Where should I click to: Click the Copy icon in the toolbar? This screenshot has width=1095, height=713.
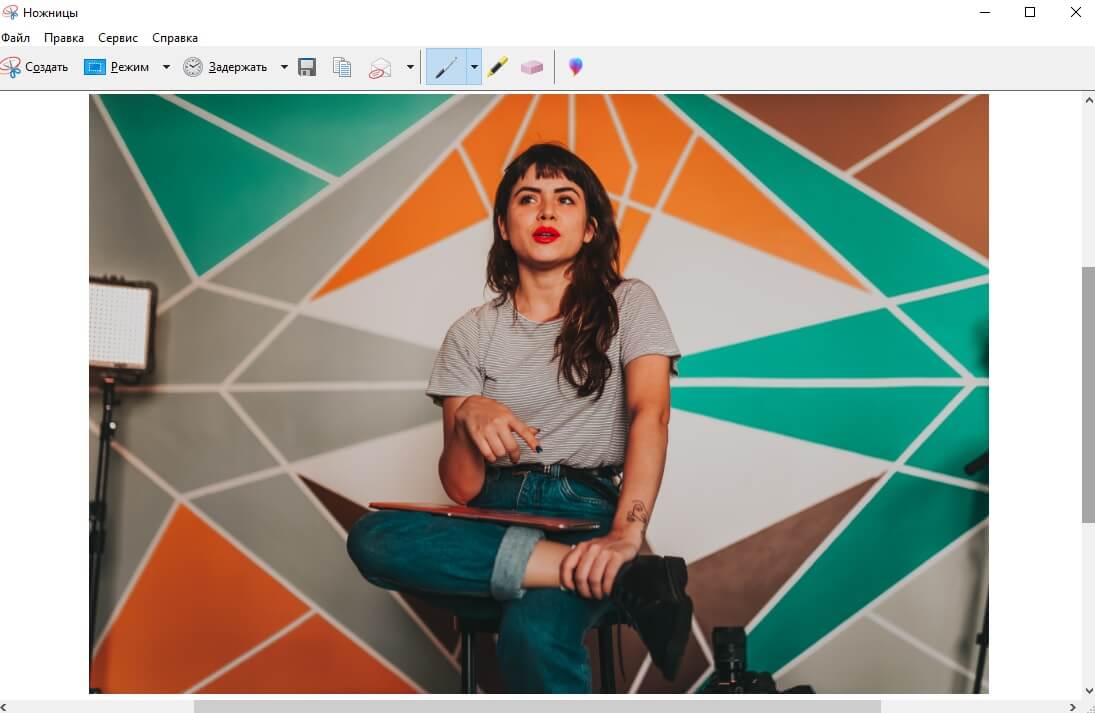tap(342, 67)
